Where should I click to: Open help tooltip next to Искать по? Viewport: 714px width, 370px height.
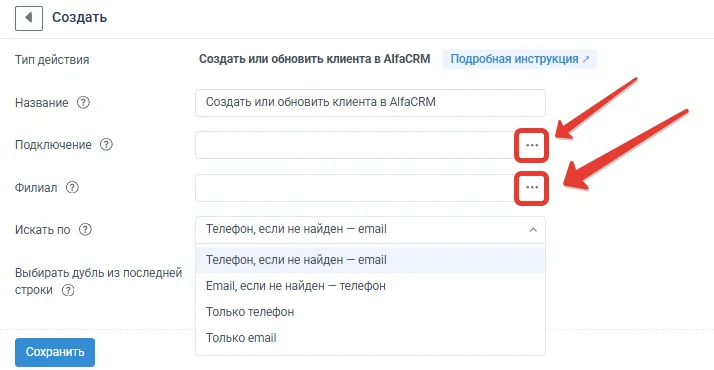click(85, 229)
